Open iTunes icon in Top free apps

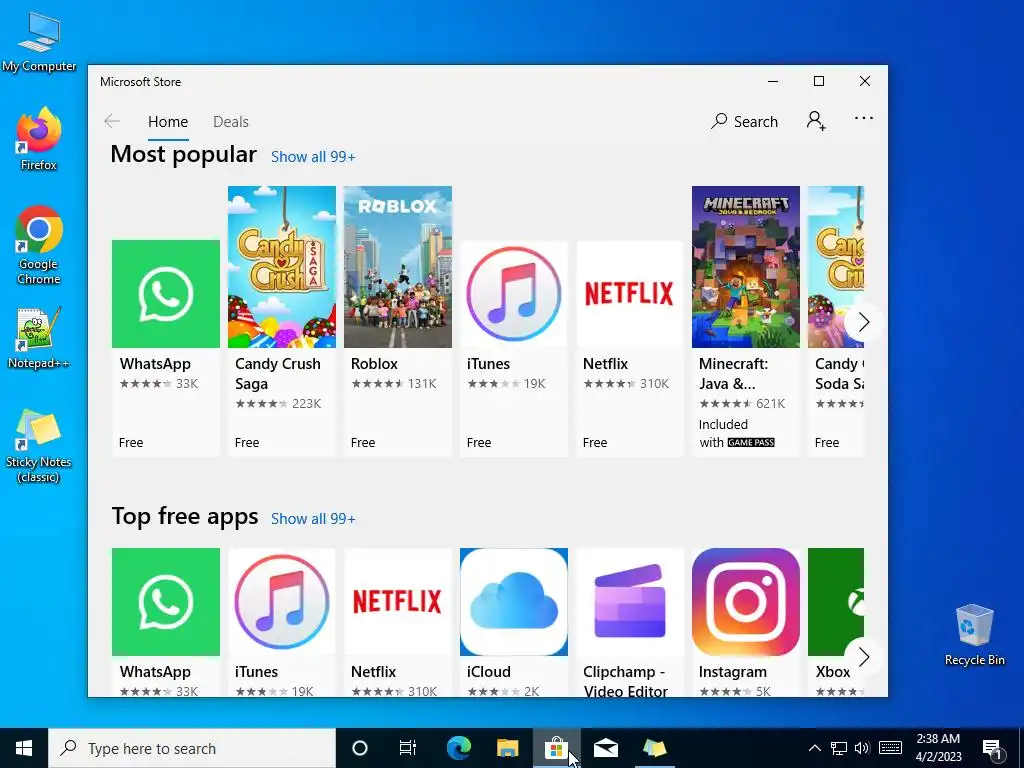coord(281,601)
